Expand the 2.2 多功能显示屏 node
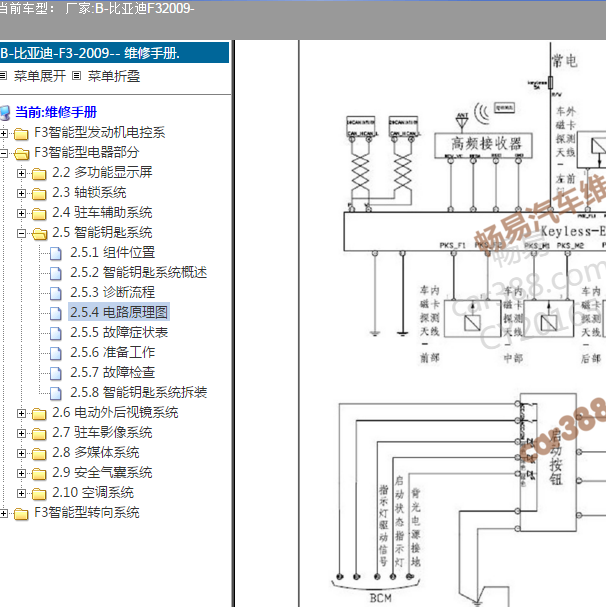Screen dimensions: 606x607 point(21,173)
